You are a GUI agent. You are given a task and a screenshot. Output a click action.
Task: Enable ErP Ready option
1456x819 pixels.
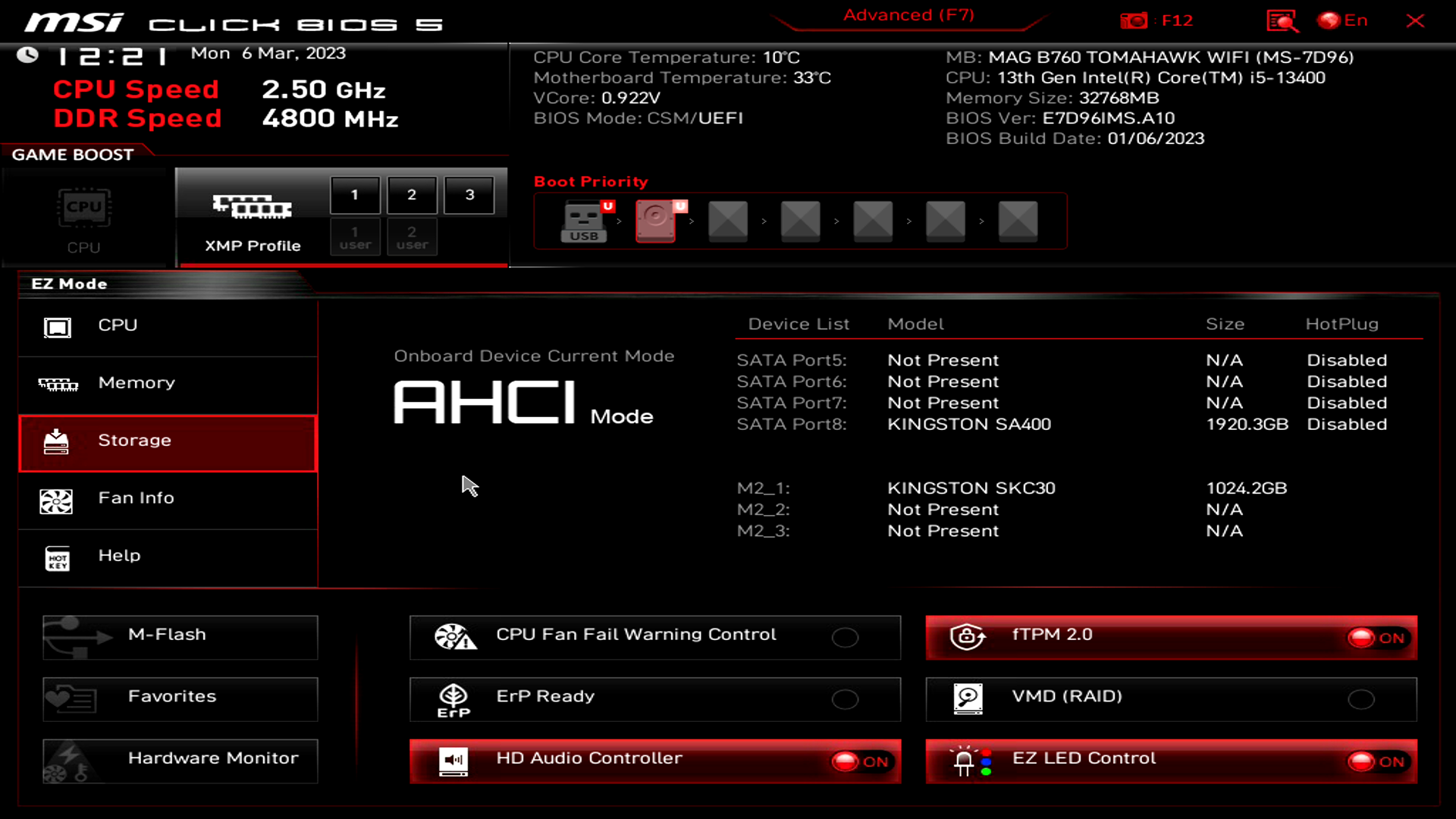pyautogui.click(x=845, y=699)
